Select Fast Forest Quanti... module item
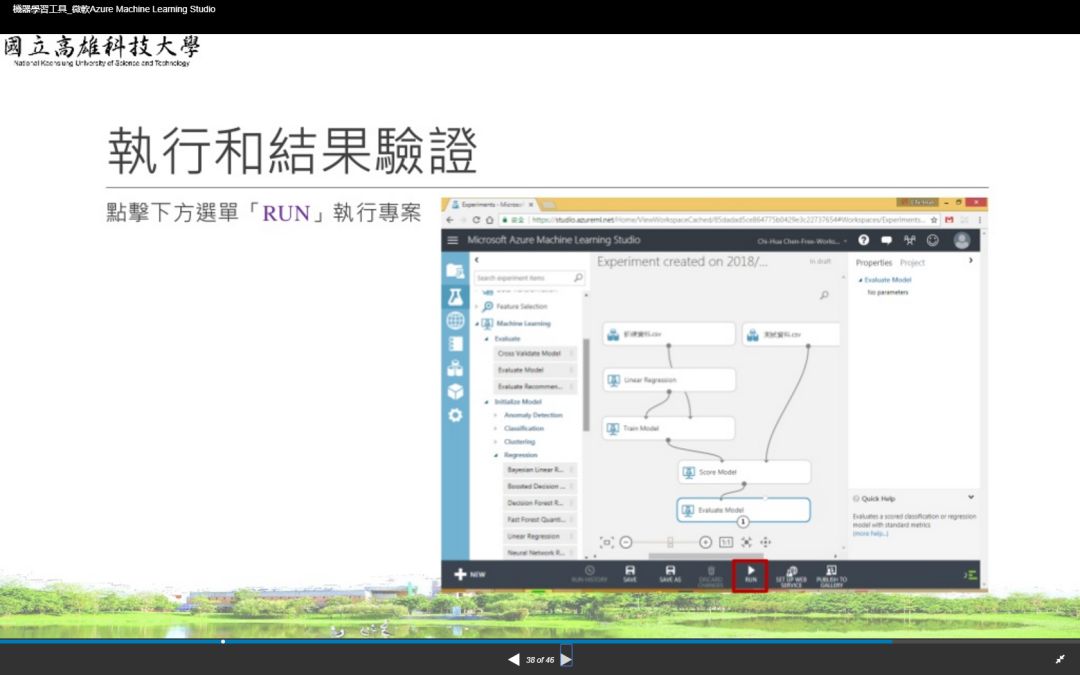The image size is (1080, 675). coord(539,519)
